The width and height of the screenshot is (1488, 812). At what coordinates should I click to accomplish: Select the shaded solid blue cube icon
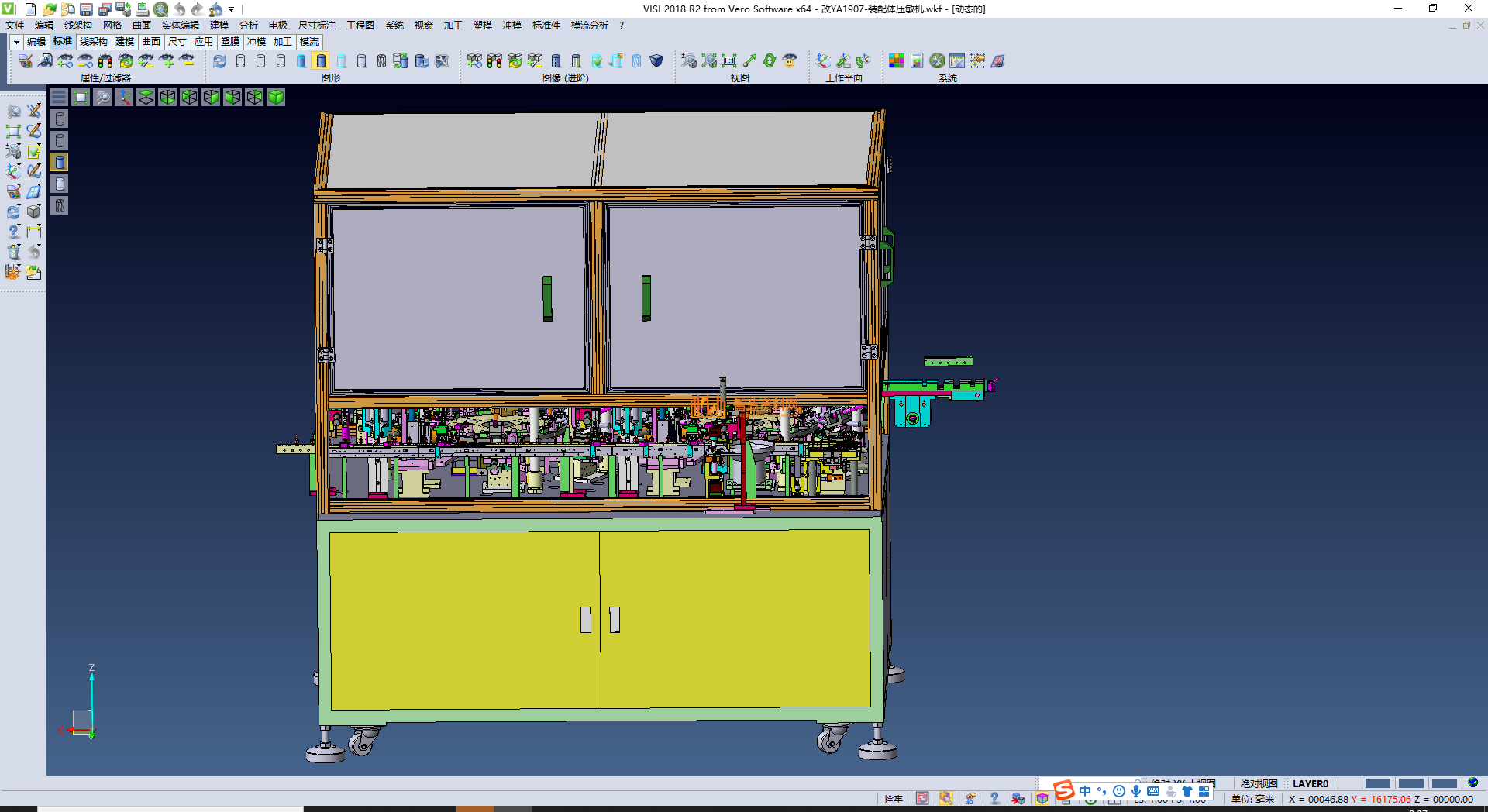[x=656, y=61]
